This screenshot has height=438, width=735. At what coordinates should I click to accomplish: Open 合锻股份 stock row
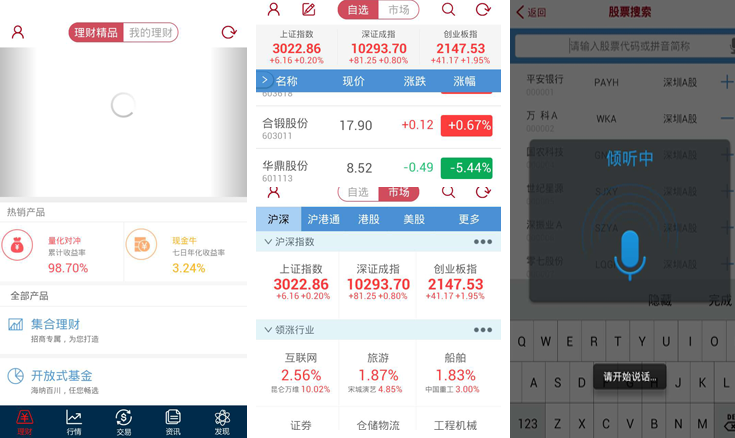point(378,128)
